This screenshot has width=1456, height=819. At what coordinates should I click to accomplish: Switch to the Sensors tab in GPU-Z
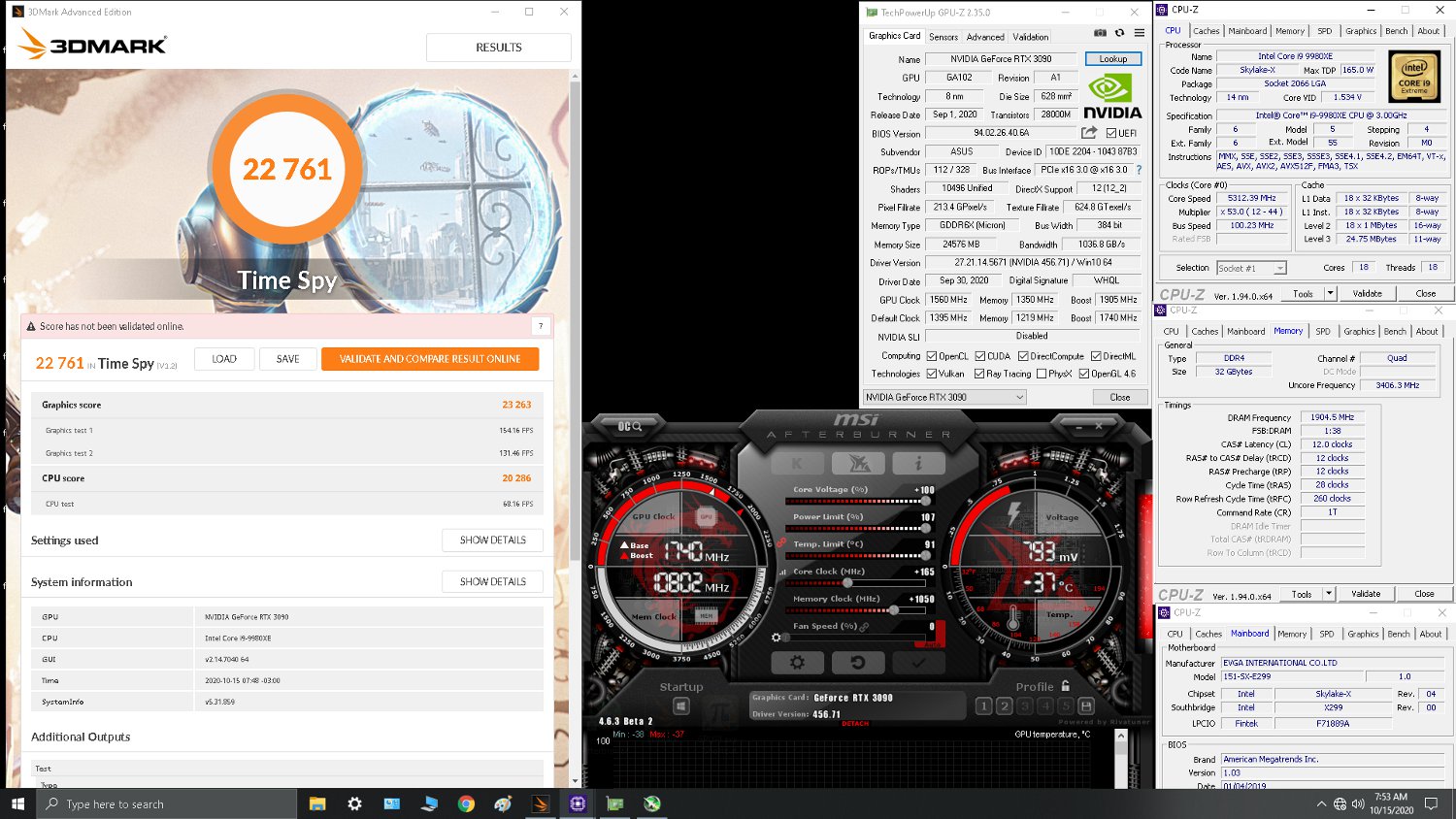pos(943,37)
